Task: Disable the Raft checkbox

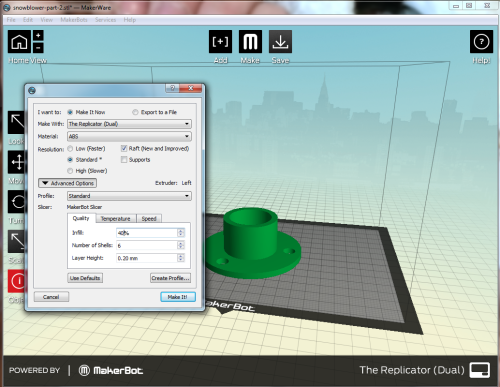Action: click(x=124, y=148)
